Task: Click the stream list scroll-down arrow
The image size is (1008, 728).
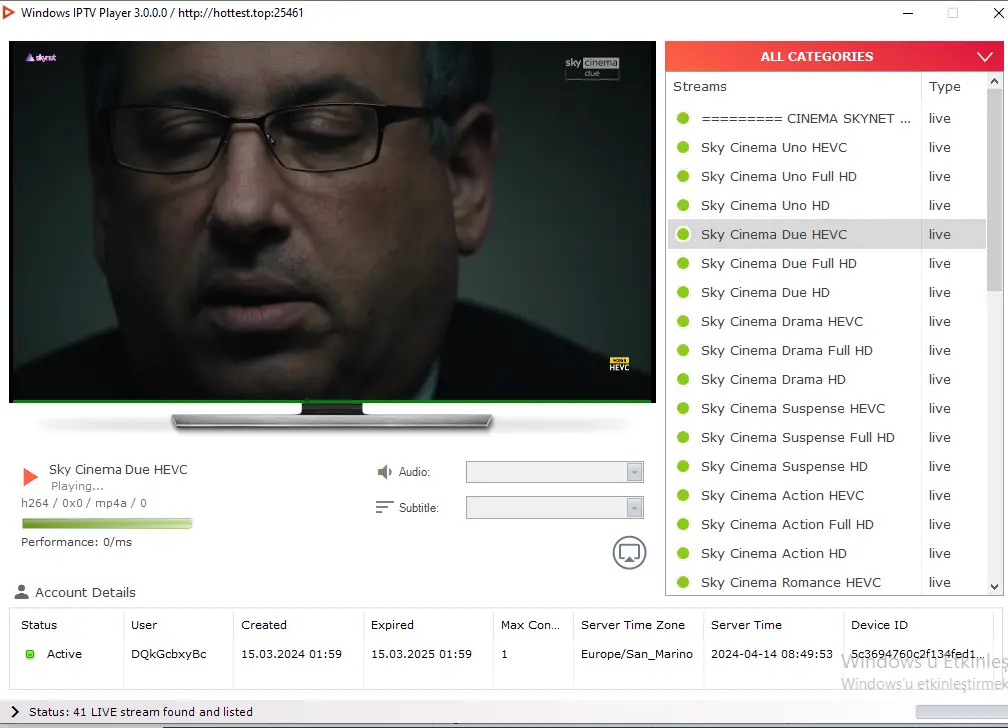Action: (994, 587)
